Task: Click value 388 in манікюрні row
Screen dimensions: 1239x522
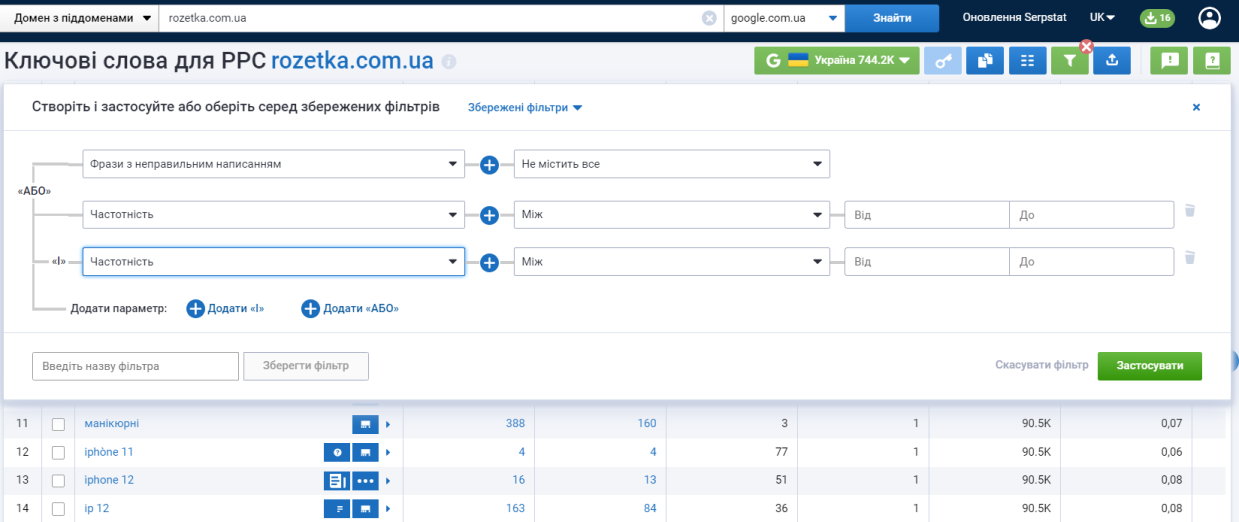Action: (515, 424)
